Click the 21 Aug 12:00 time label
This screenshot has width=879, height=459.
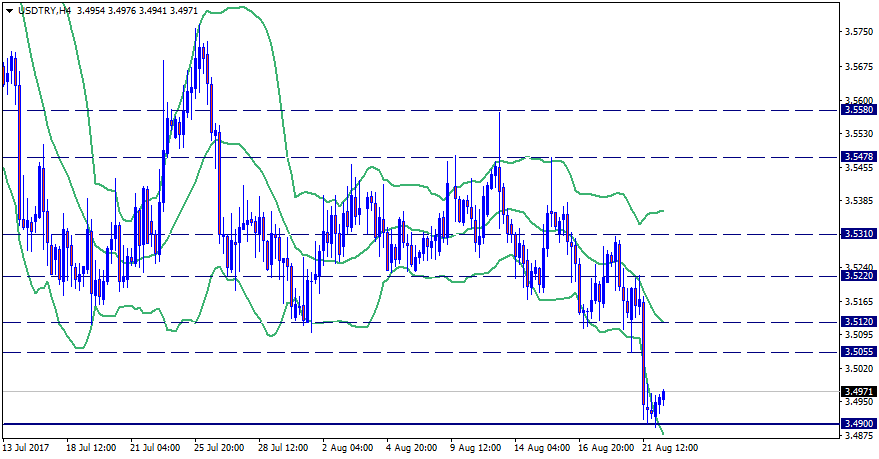click(x=669, y=448)
